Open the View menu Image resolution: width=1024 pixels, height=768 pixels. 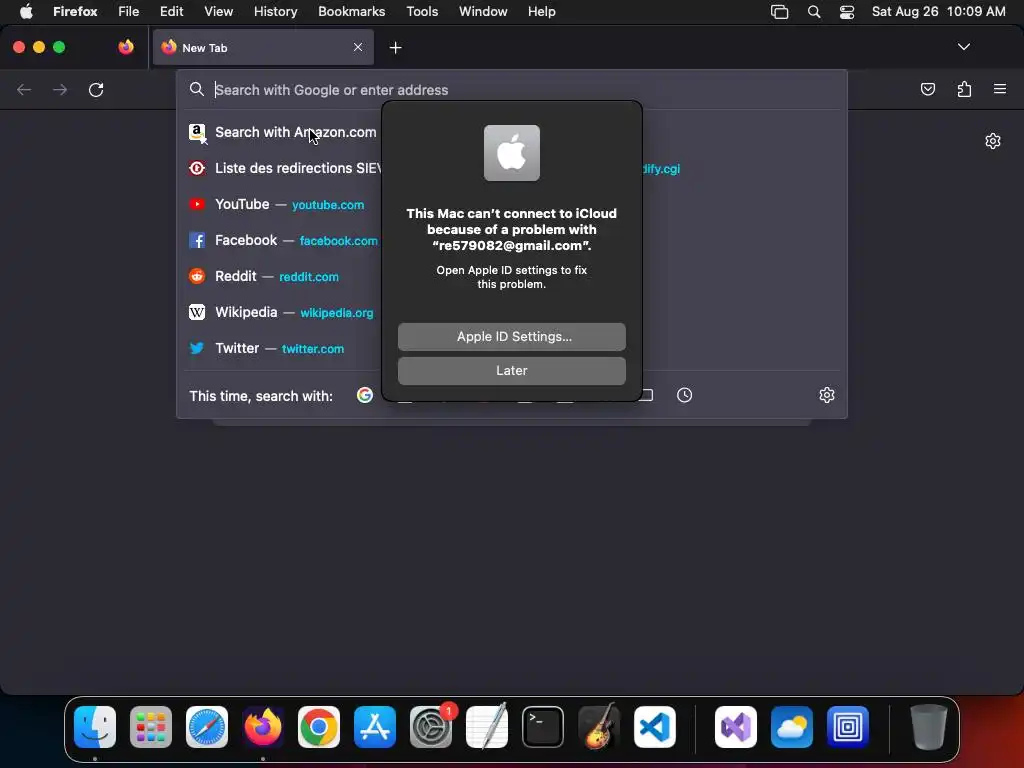[218, 12]
